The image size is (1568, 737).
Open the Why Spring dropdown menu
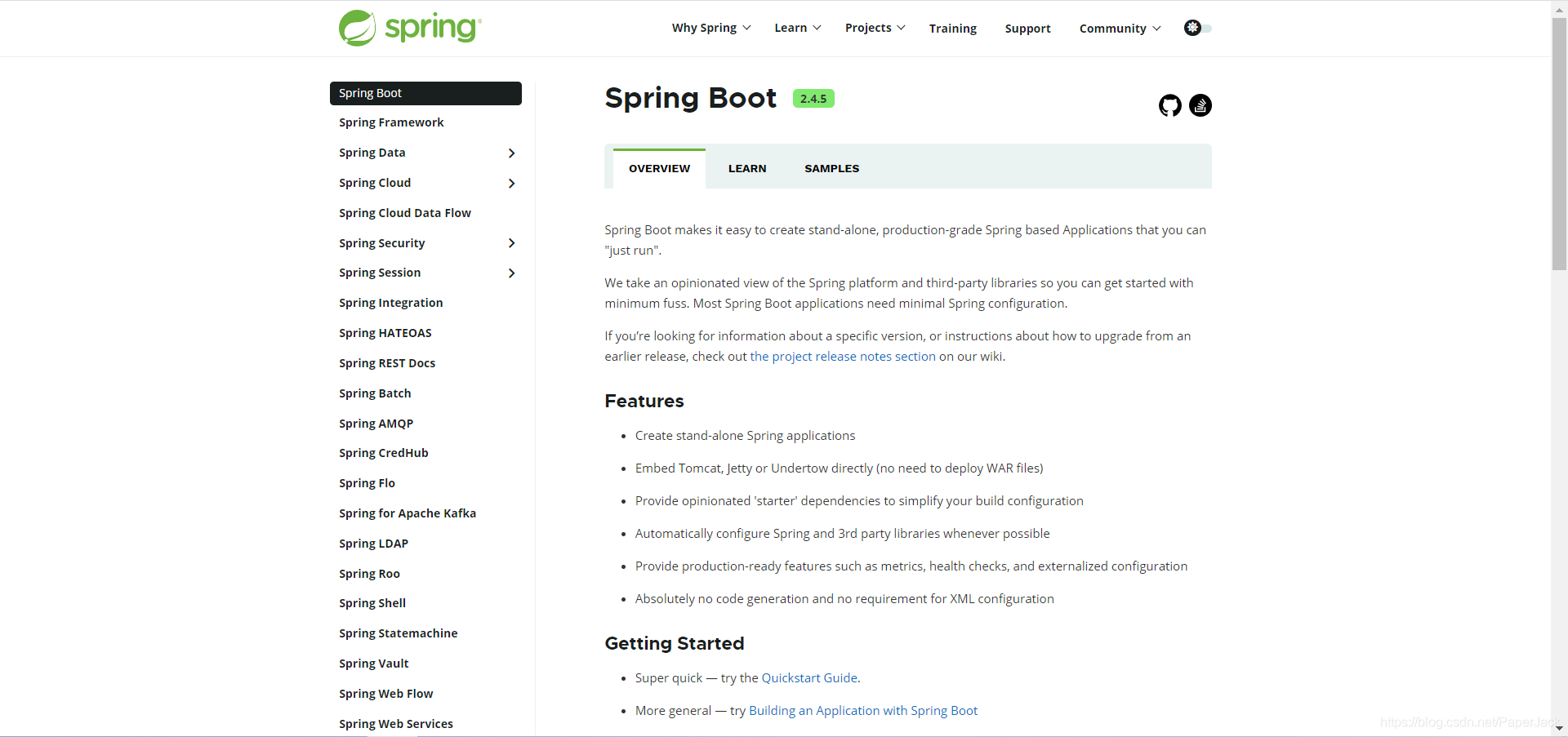[x=711, y=28]
